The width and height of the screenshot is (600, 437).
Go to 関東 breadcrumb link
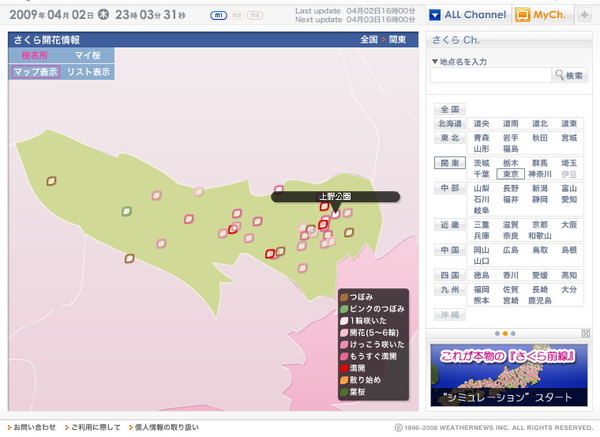pos(398,40)
